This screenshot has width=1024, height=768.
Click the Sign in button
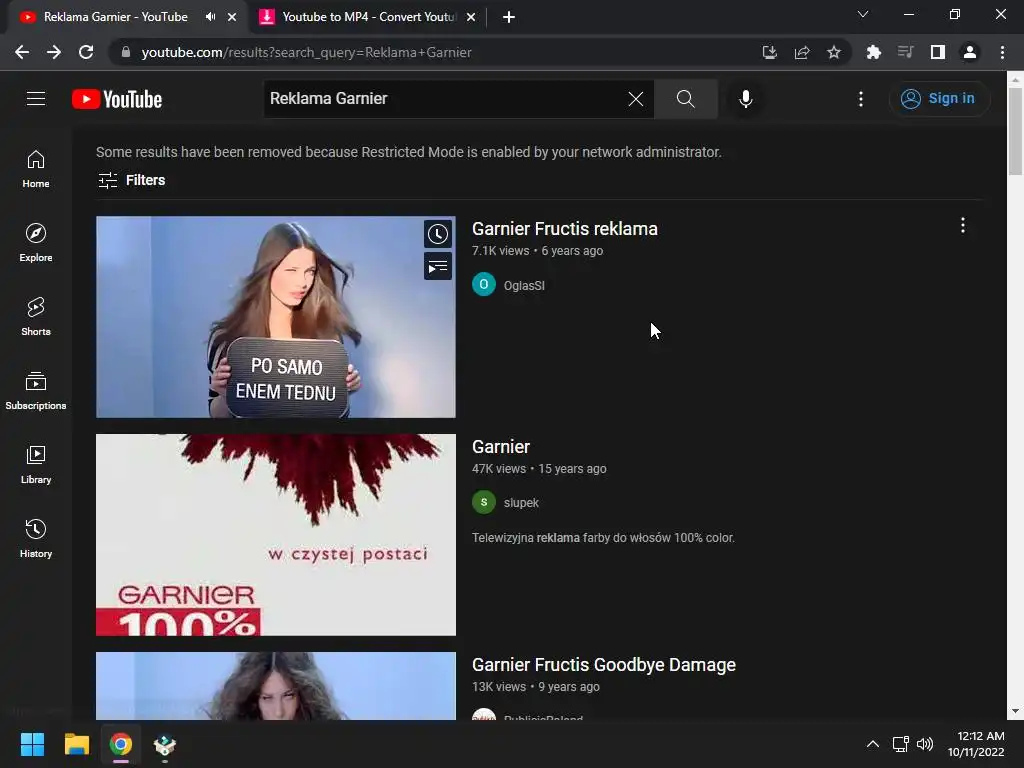point(938,99)
